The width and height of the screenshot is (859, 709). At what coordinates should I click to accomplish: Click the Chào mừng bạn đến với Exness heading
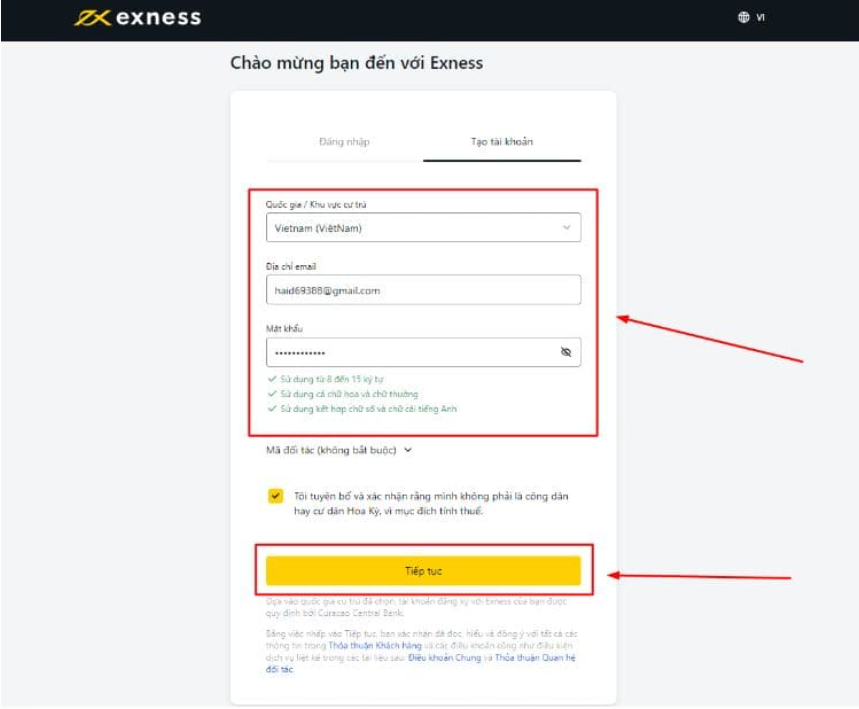click(356, 63)
